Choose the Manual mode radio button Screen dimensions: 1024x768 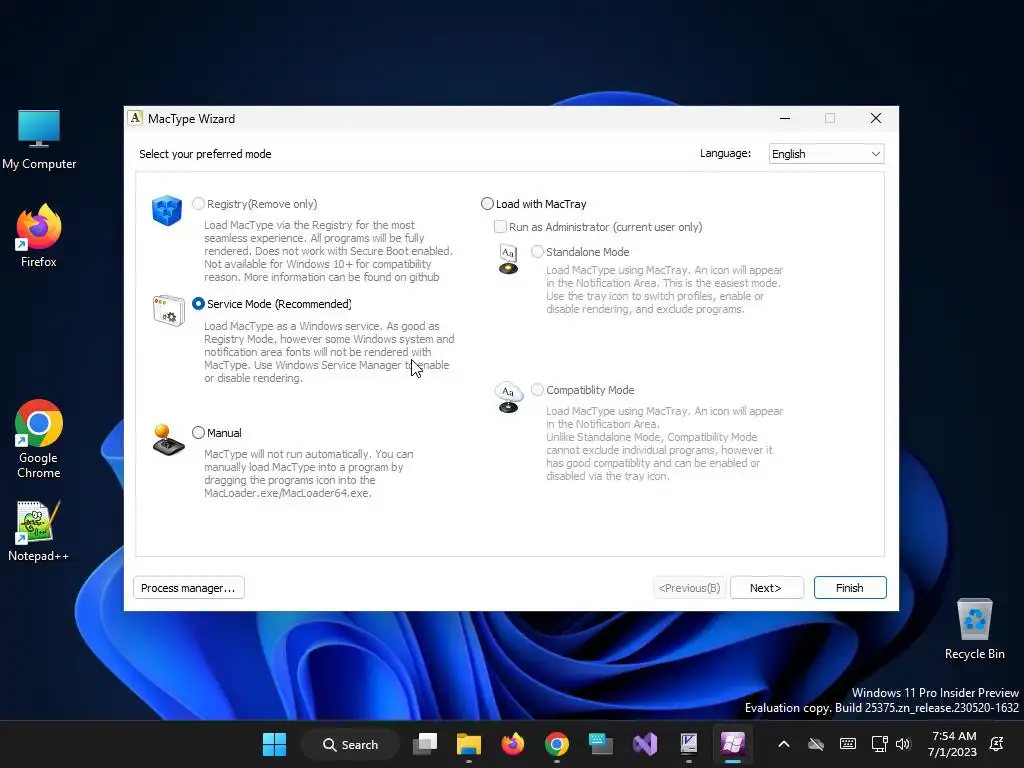click(199, 432)
